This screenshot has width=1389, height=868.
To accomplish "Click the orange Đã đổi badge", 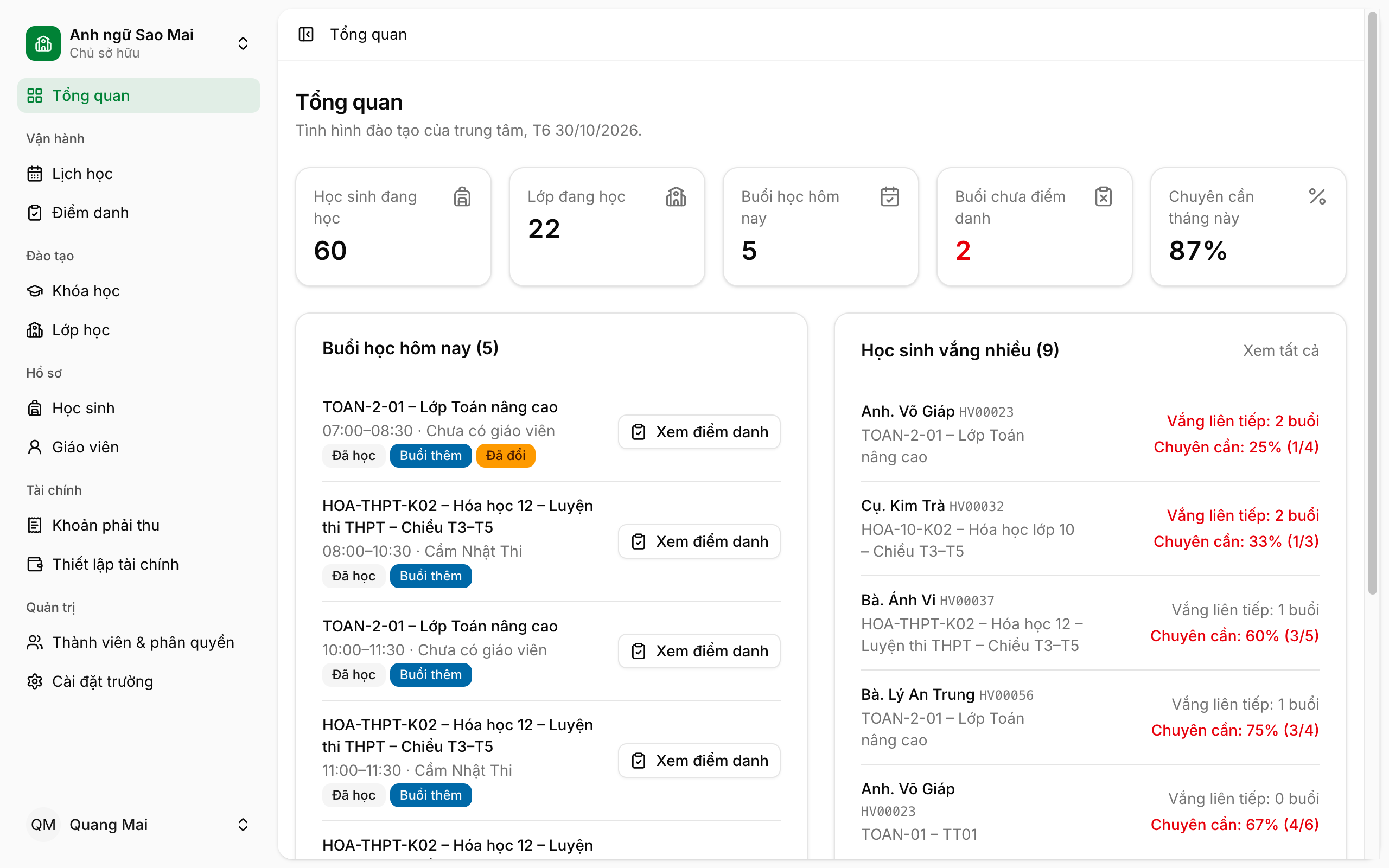I will (x=506, y=455).
